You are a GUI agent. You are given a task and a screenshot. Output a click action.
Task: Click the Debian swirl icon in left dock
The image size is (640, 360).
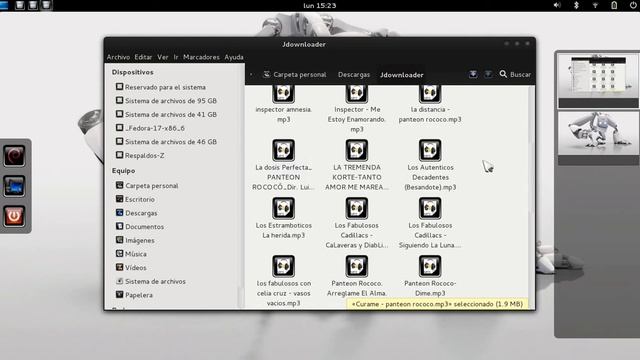pos(14,156)
